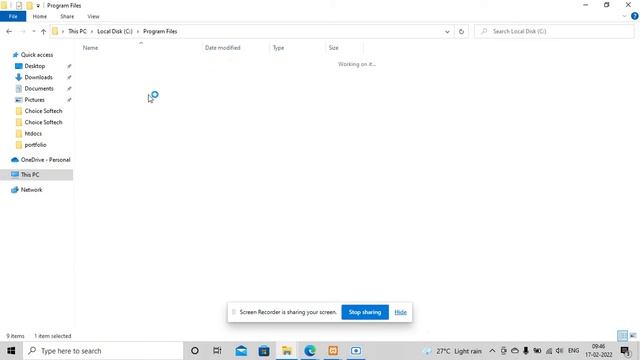Open the htdocs folder in sidebar
This screenshot has height=360, width=640.
click(33, 133)
